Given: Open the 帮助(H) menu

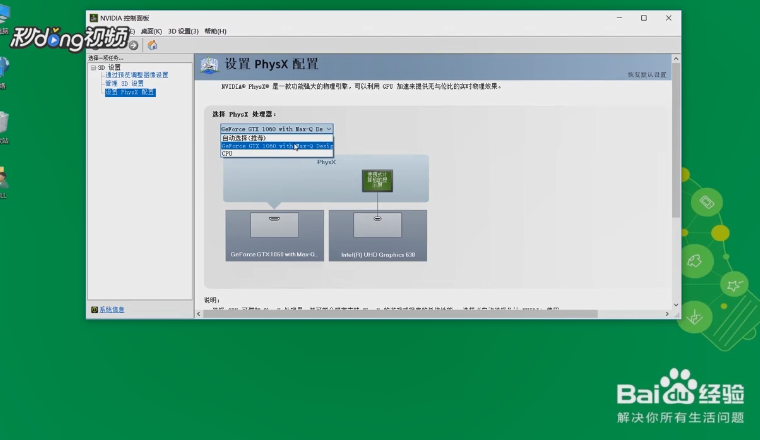Looking at the screenshot, I should click(x=215, y=31).
